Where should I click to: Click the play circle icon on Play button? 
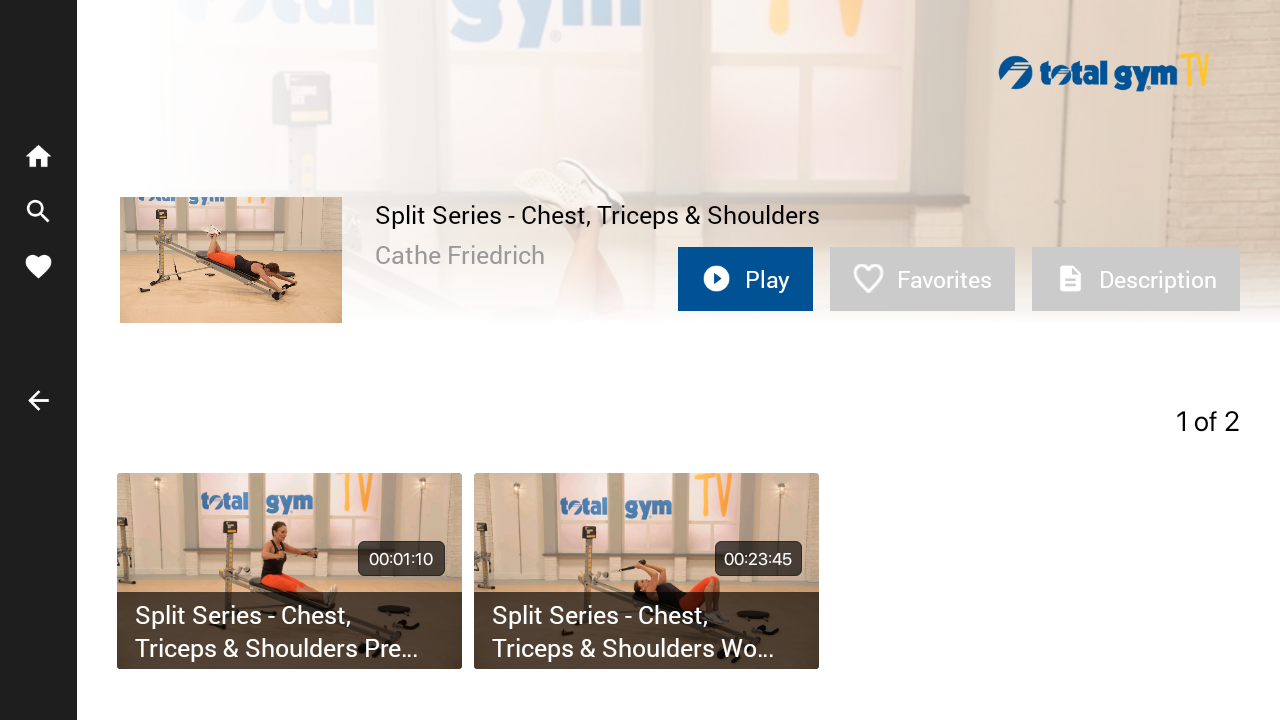point(716,279)
